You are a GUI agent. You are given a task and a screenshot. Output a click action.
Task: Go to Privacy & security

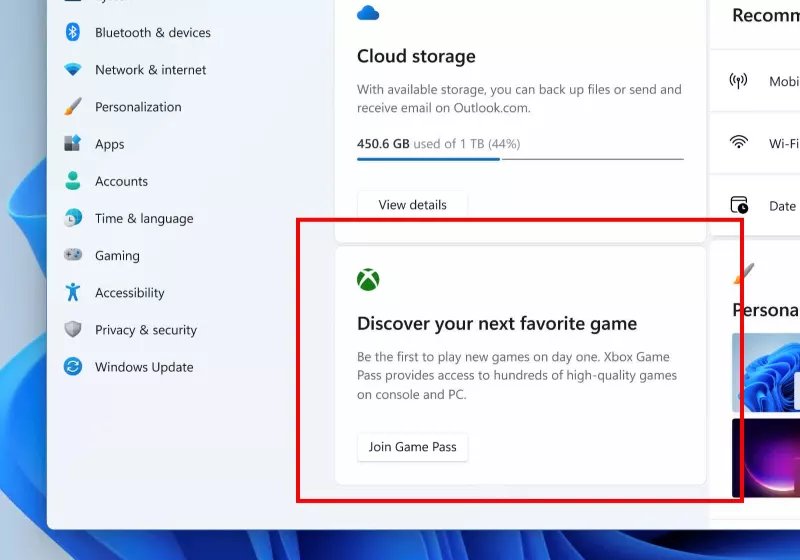pos(146,330)
